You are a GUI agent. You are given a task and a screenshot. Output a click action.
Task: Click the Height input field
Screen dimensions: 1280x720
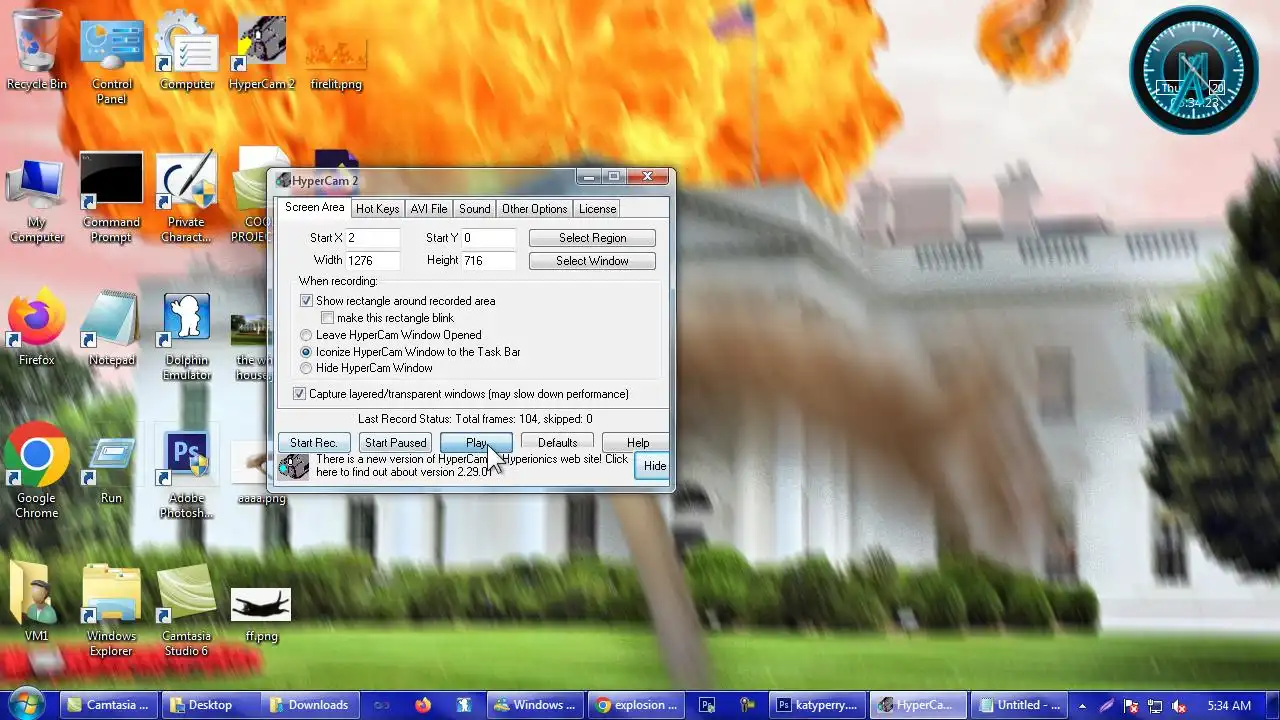(488, 260)
